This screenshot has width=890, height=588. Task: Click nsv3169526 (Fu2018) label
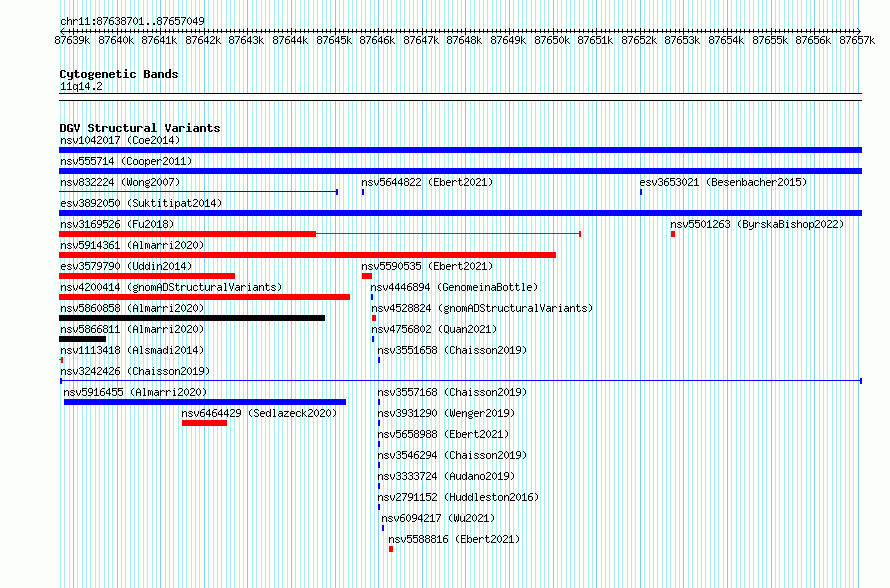[x=117, y=224]
